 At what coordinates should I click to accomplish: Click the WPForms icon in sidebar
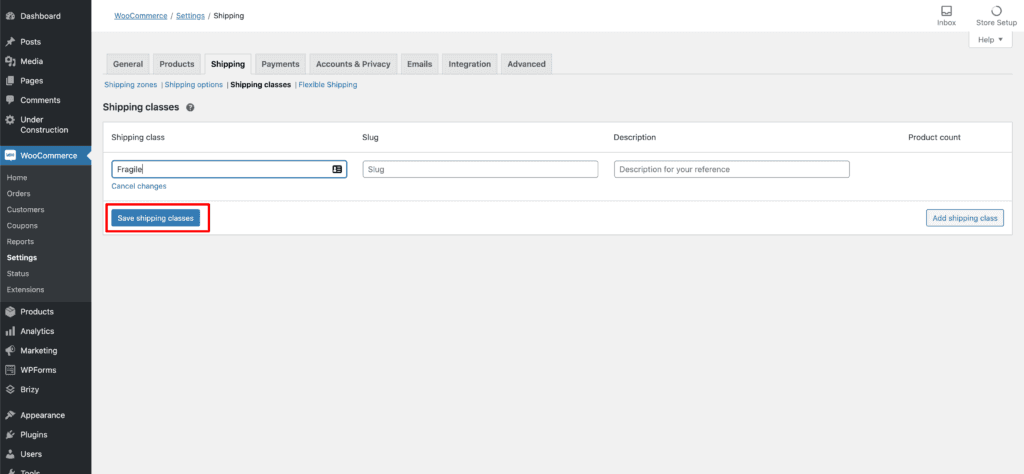(10, 370)
